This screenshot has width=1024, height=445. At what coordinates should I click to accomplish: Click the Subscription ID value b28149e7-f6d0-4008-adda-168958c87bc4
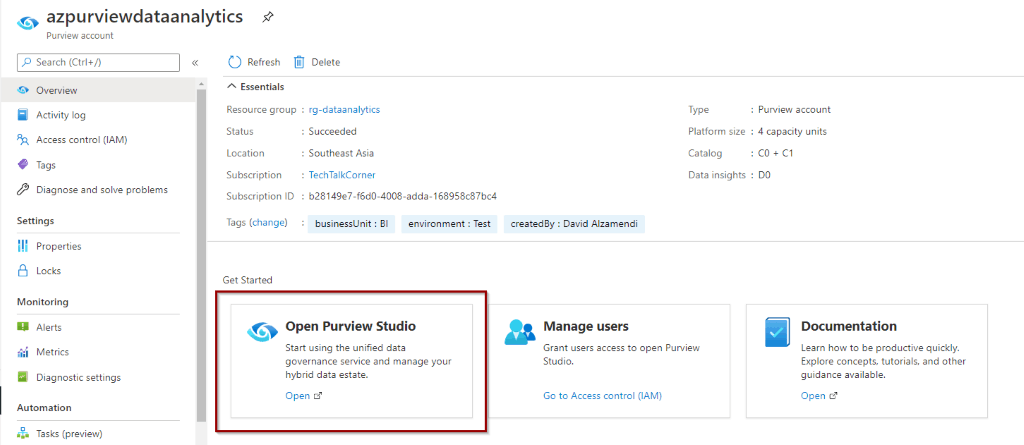(403, 196)
